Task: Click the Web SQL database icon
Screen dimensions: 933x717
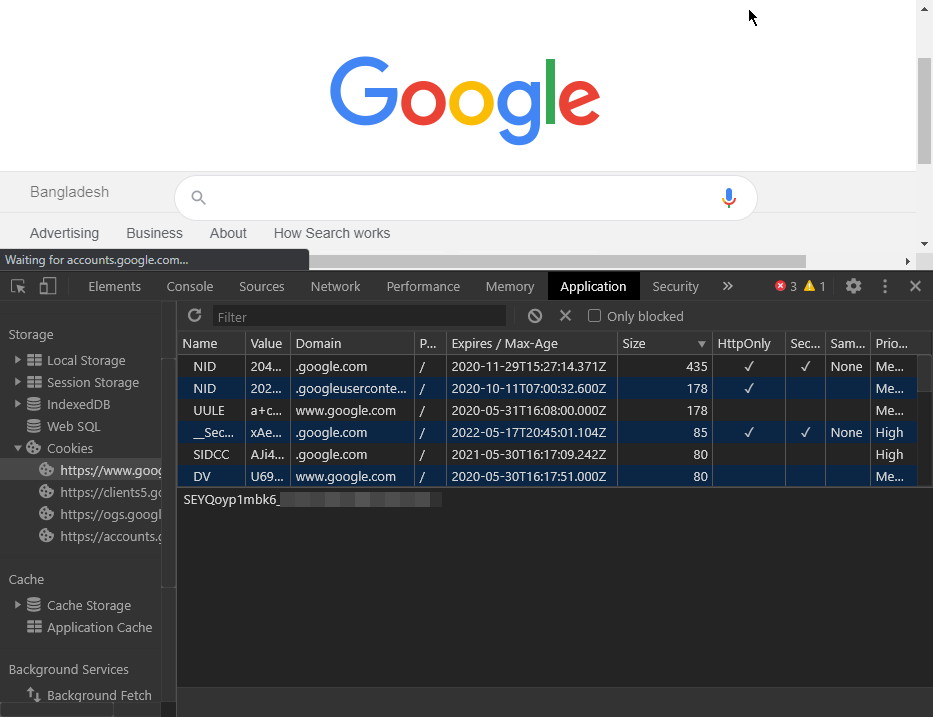Action: [x=34, y=426]
